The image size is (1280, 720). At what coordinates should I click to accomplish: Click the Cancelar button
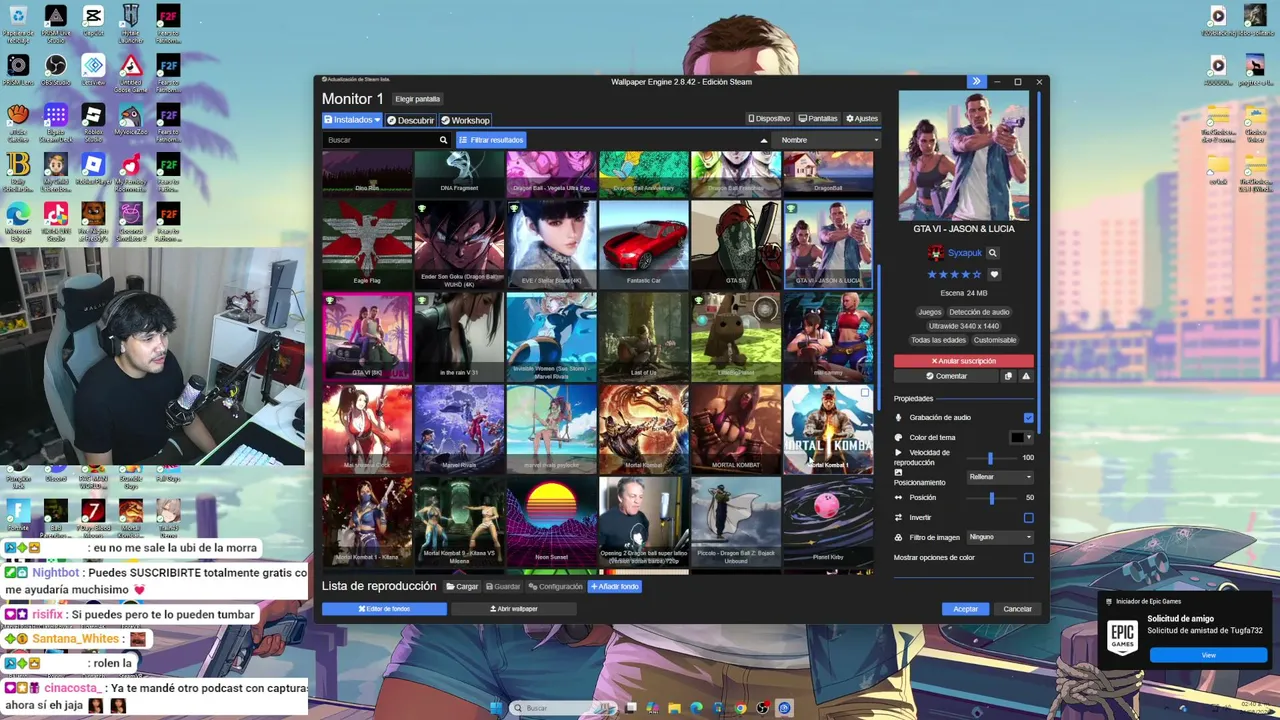(1017, 609)
